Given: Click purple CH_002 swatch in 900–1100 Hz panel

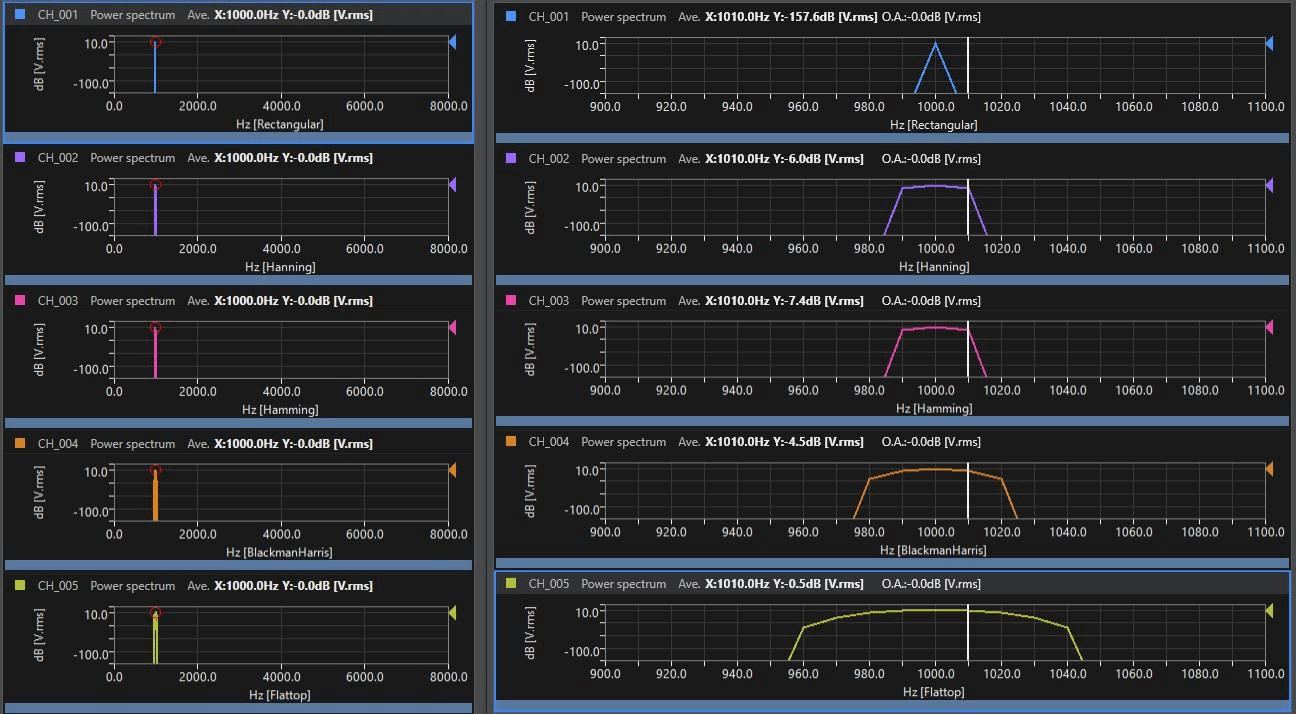Looking at the screenshot, I should (x=511, y=158).
